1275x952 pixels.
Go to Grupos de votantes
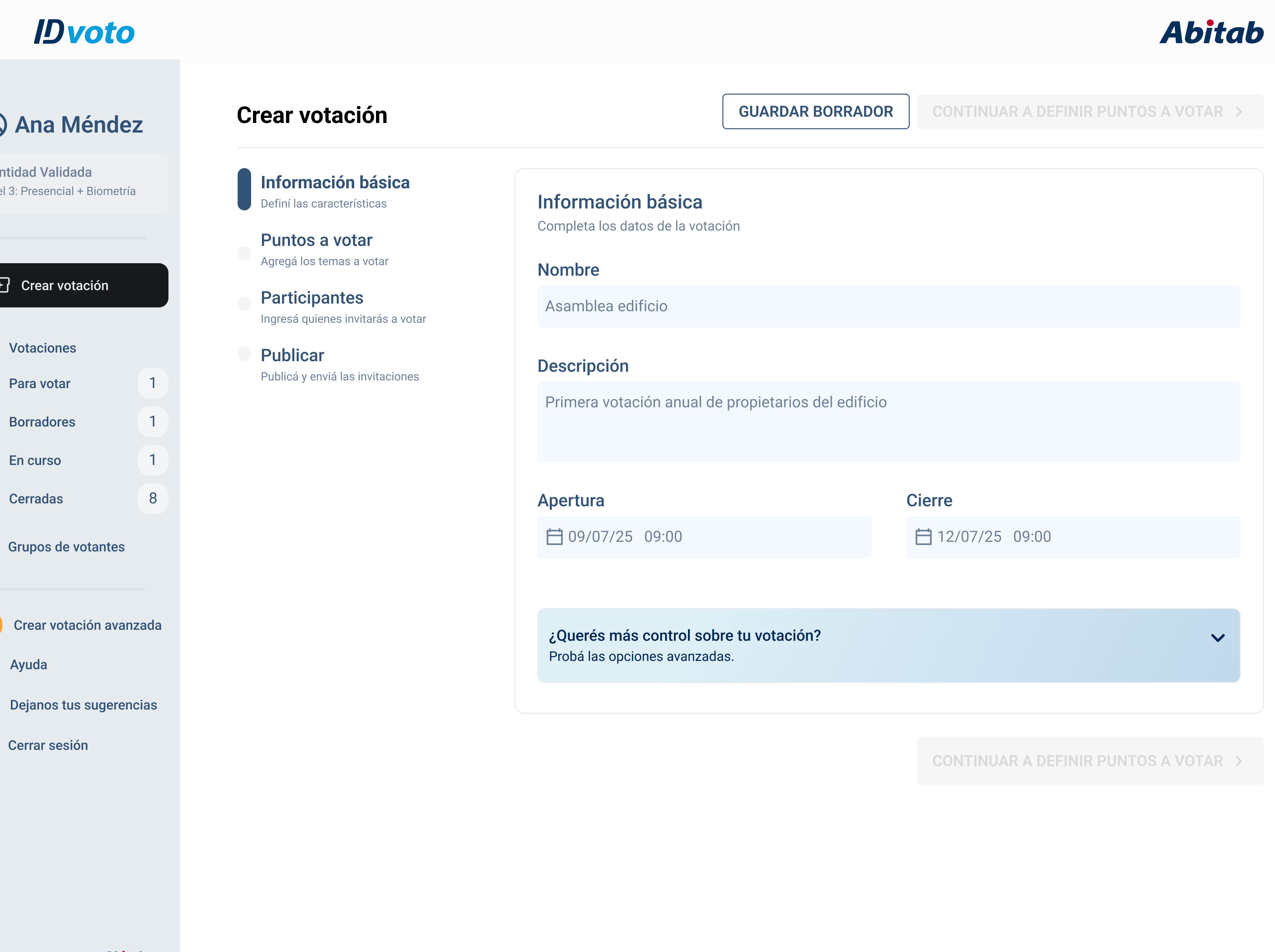(66, 547)
